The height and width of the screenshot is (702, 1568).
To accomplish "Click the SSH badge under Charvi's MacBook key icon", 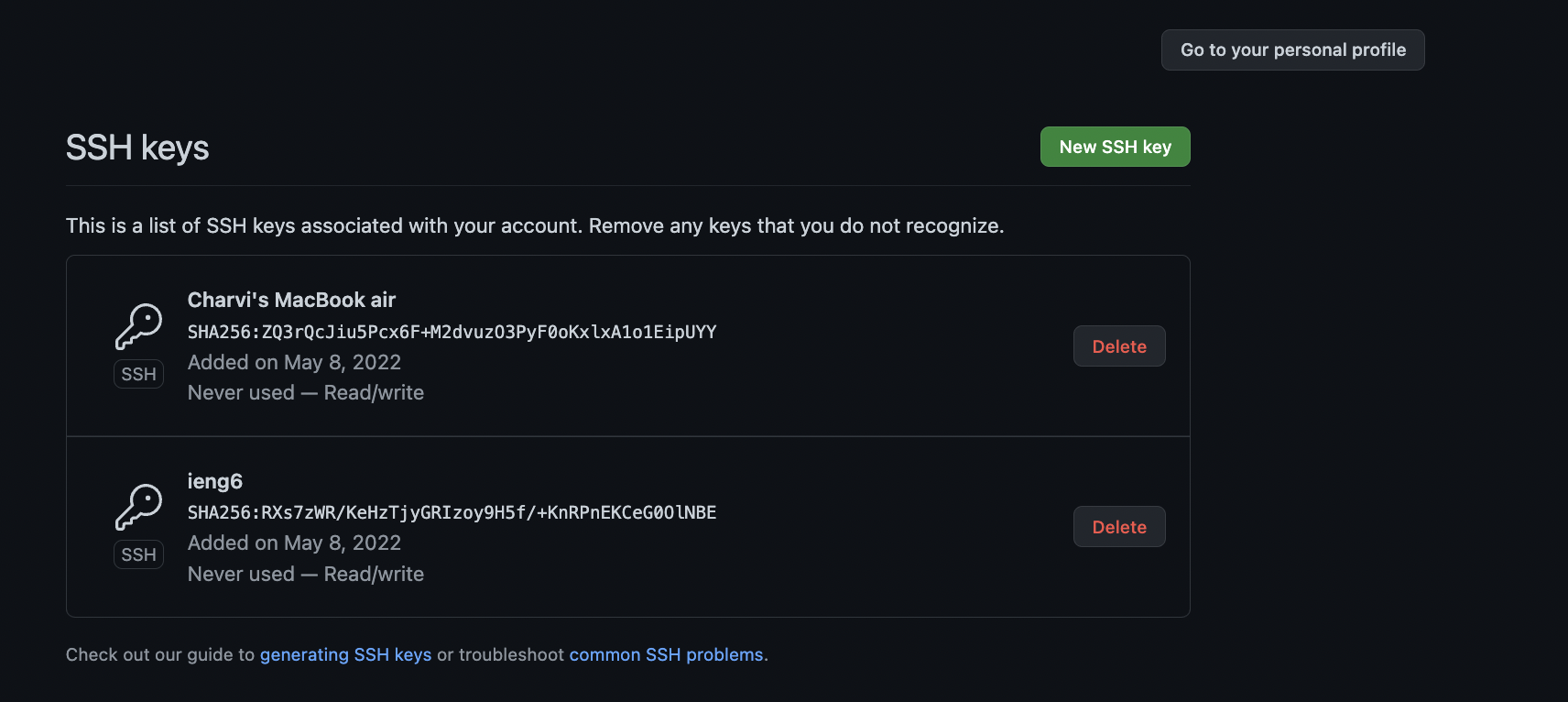I will [138, 374].
